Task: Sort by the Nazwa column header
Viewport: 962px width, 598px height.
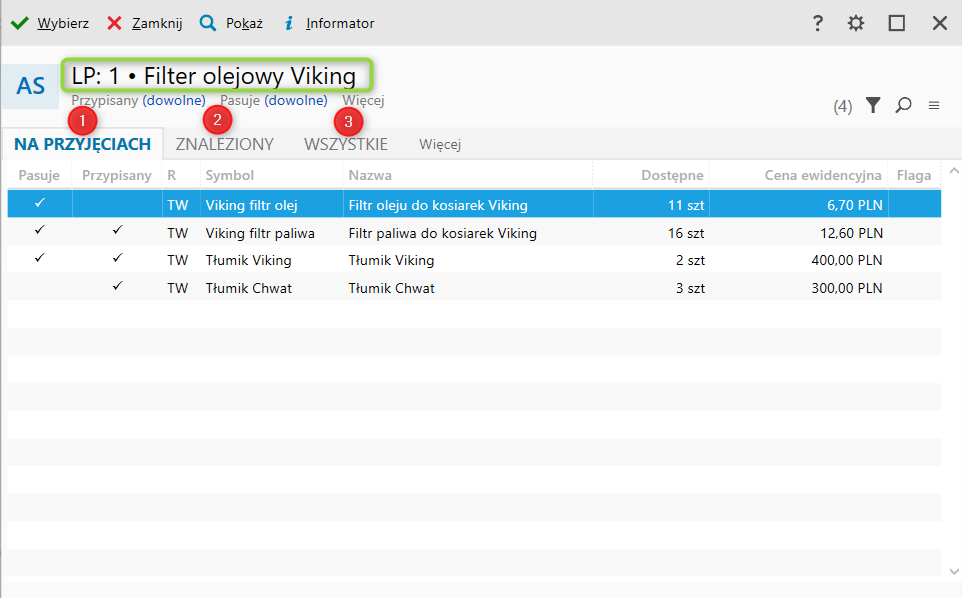Action: pos(370,175)
